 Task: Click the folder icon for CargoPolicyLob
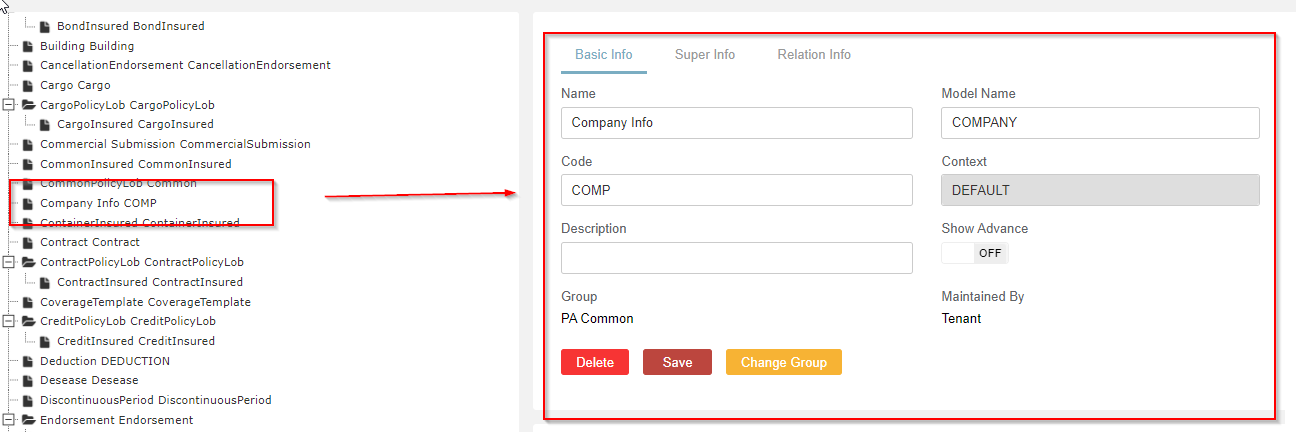pos(28,105)
